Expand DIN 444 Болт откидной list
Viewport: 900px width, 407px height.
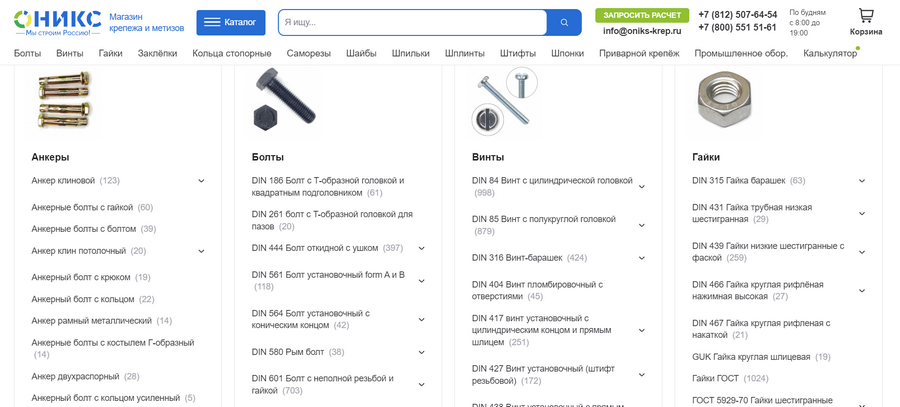421,249
